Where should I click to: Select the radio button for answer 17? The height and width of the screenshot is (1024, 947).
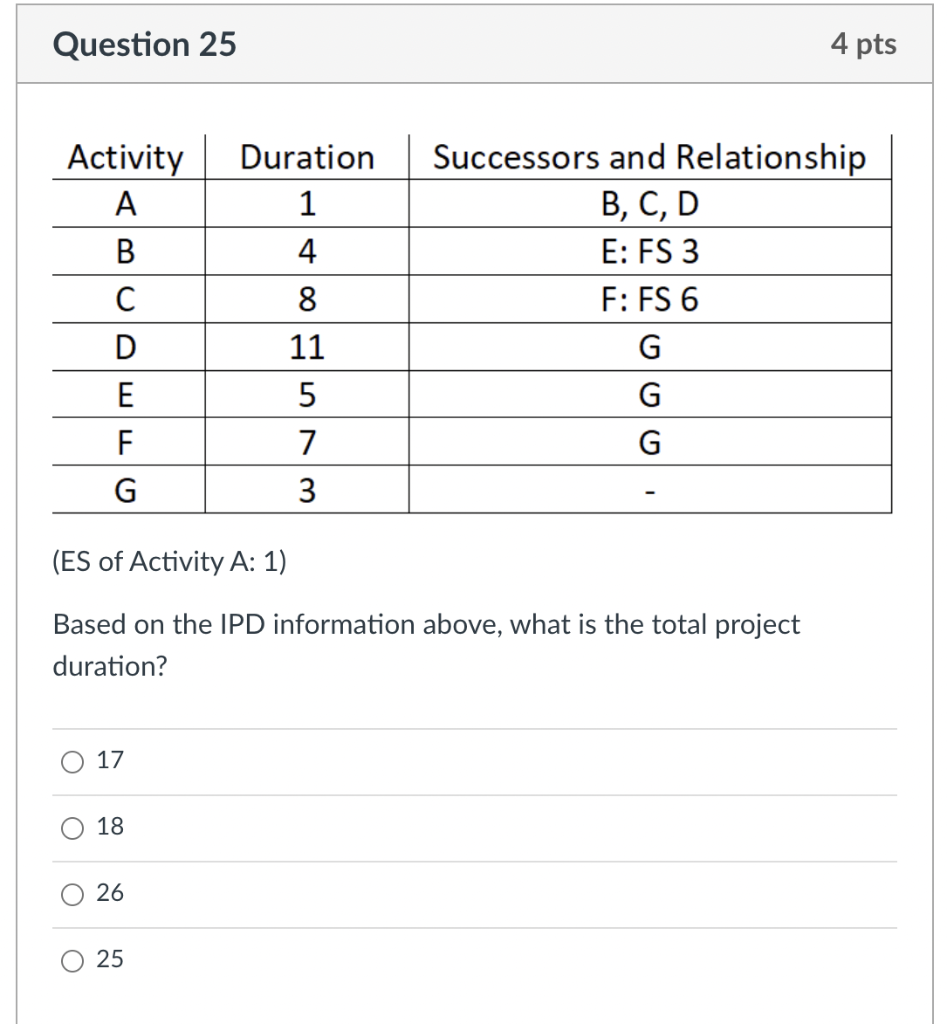[x=71, y=761]
